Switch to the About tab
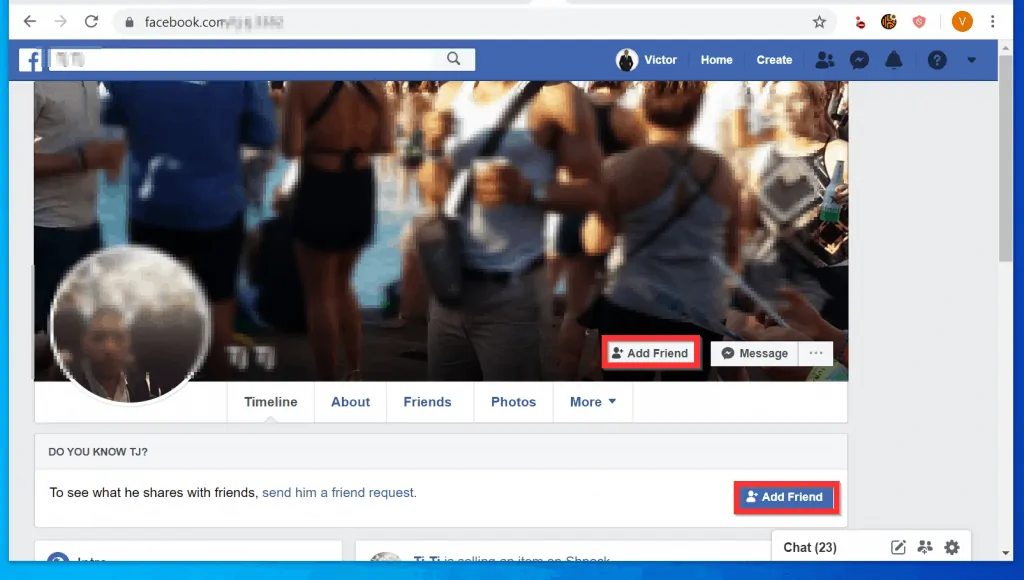This screenshot has height=580, width=1024. 351,402
